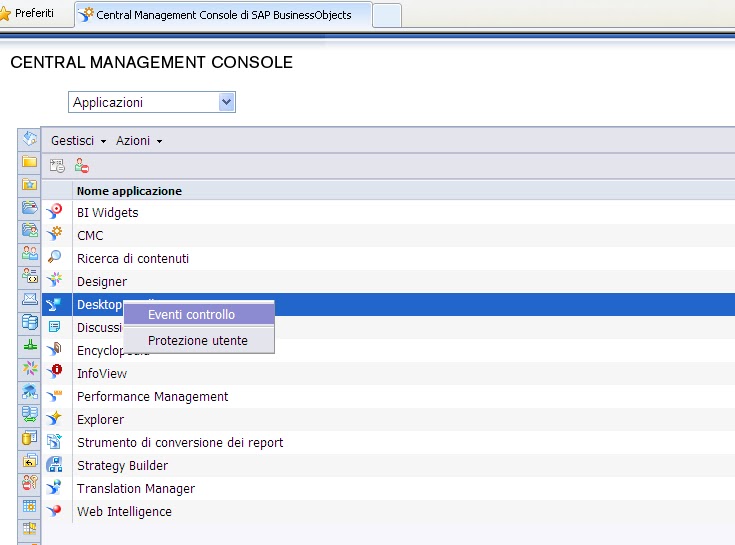Click the user security toolbar icon
Image resolution: width=735 pixels, height=545 pixels.
[x=82, y=165]
